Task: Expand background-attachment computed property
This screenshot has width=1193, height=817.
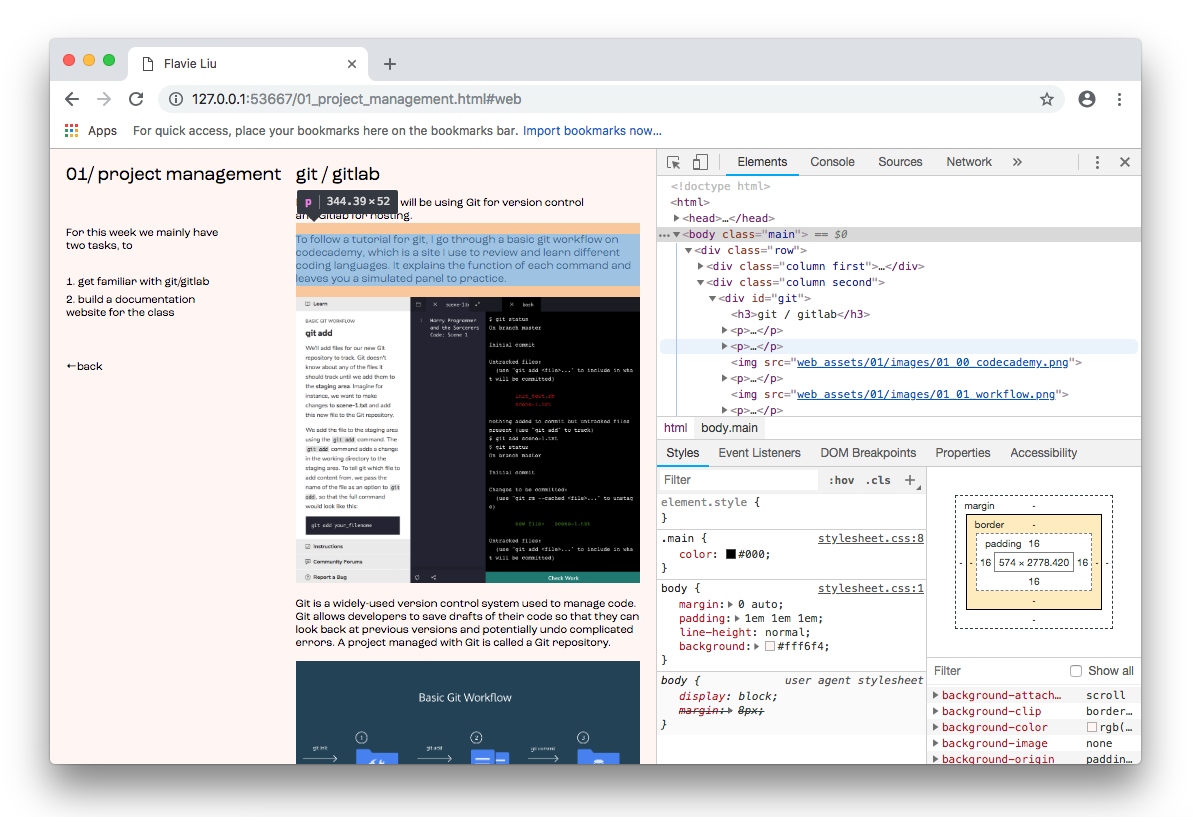Action: 936,695
